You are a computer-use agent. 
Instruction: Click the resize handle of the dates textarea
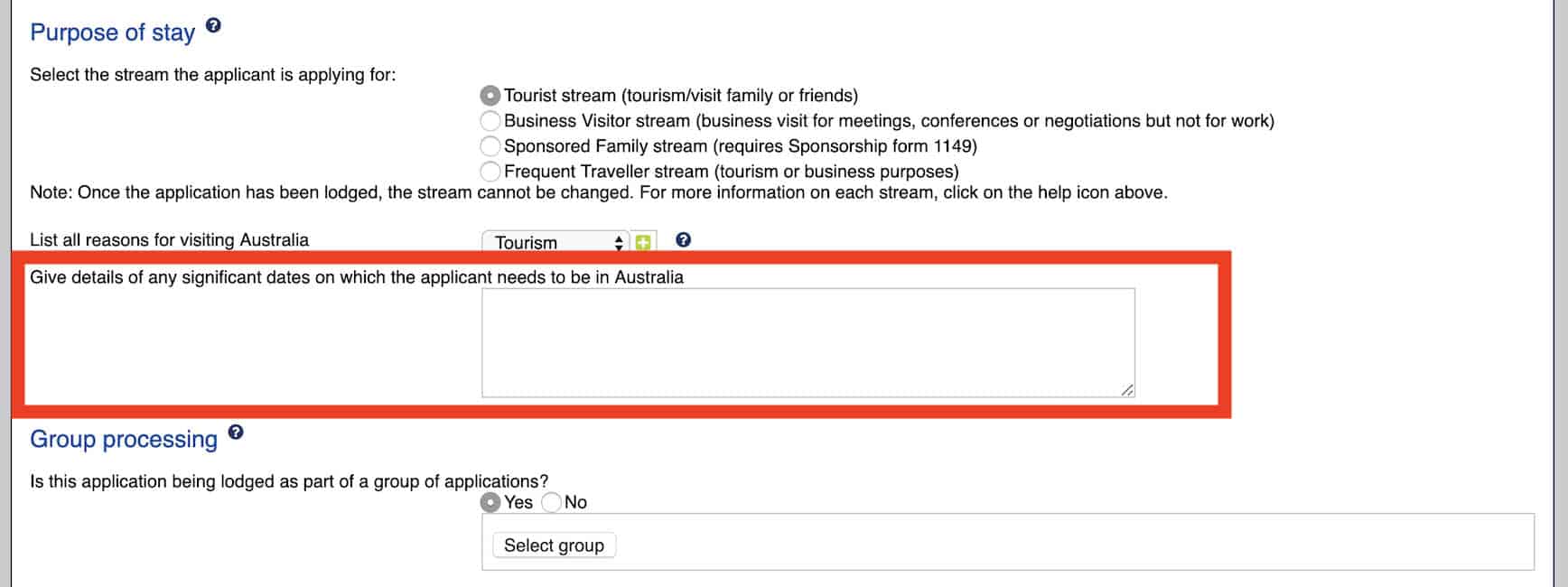(1127, 390)
